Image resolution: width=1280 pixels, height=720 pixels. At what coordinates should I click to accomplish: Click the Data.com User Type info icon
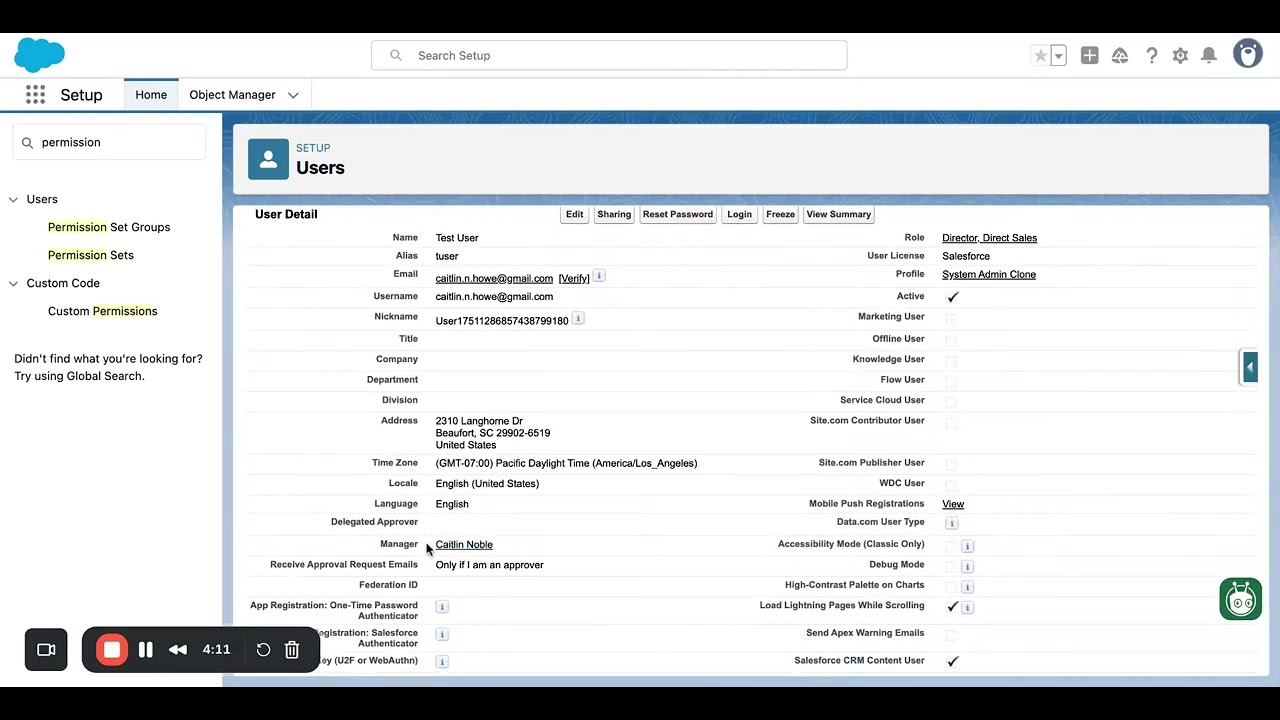click(x=952, y=523)
